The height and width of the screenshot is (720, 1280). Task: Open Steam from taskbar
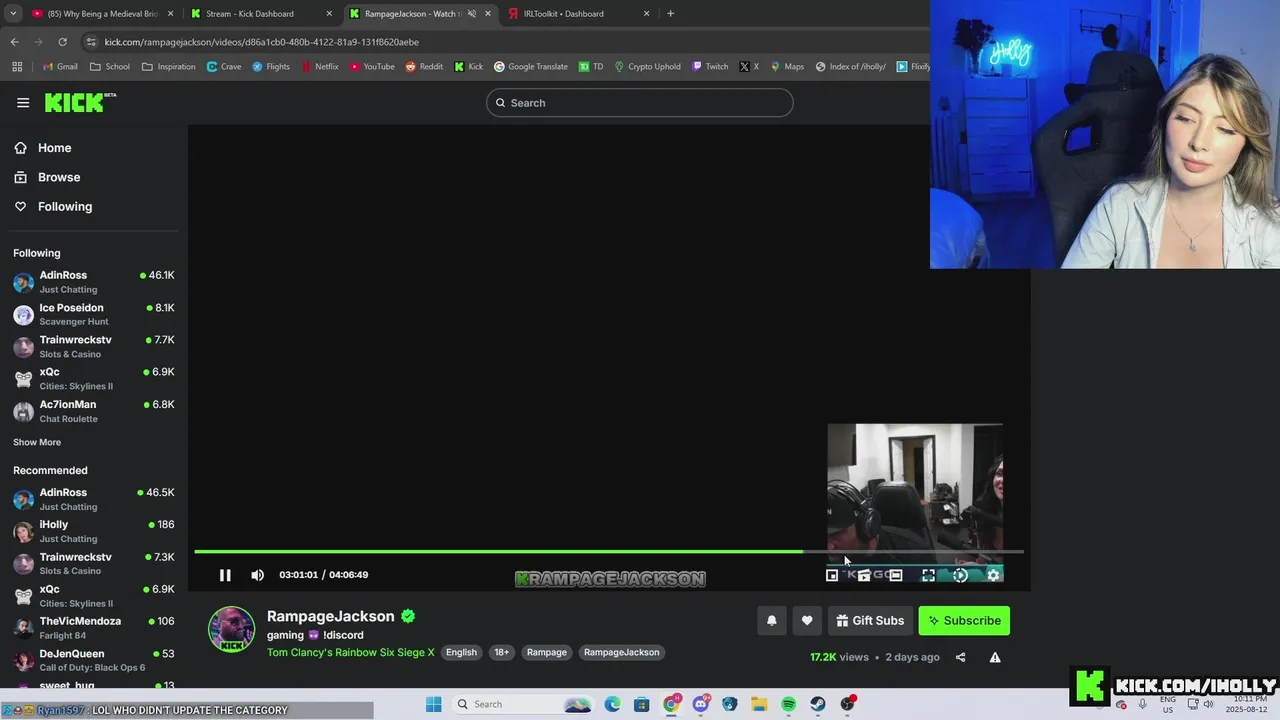pyautogui.click(x=818, y=704)
